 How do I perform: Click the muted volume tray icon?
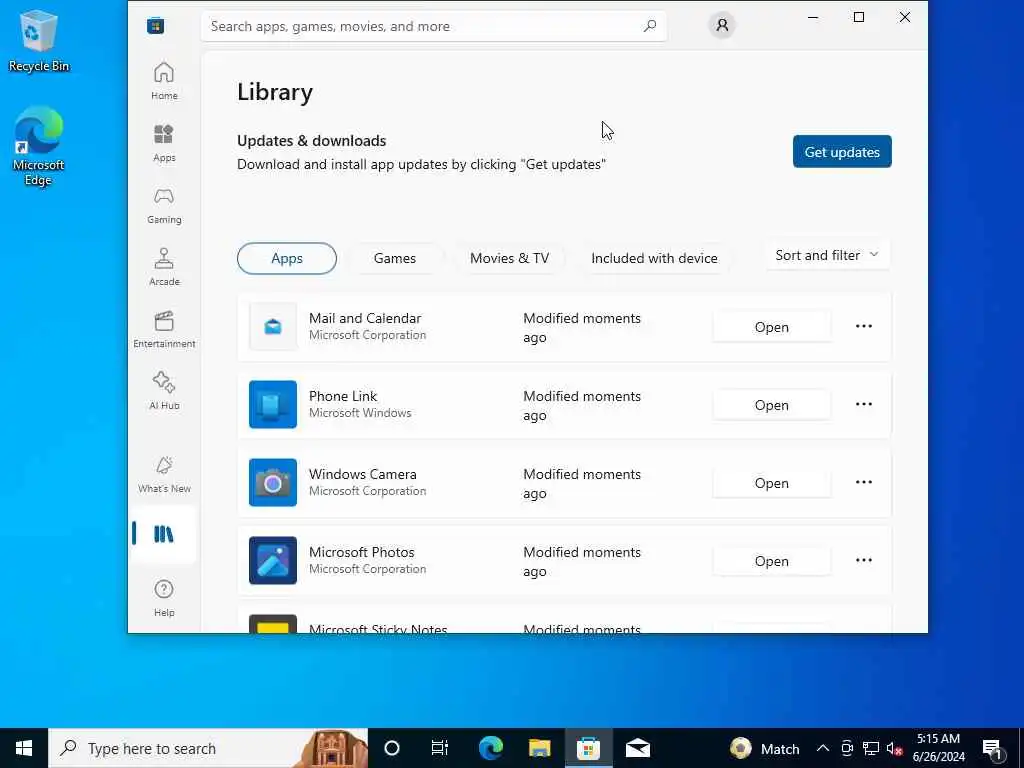point(895,748)
